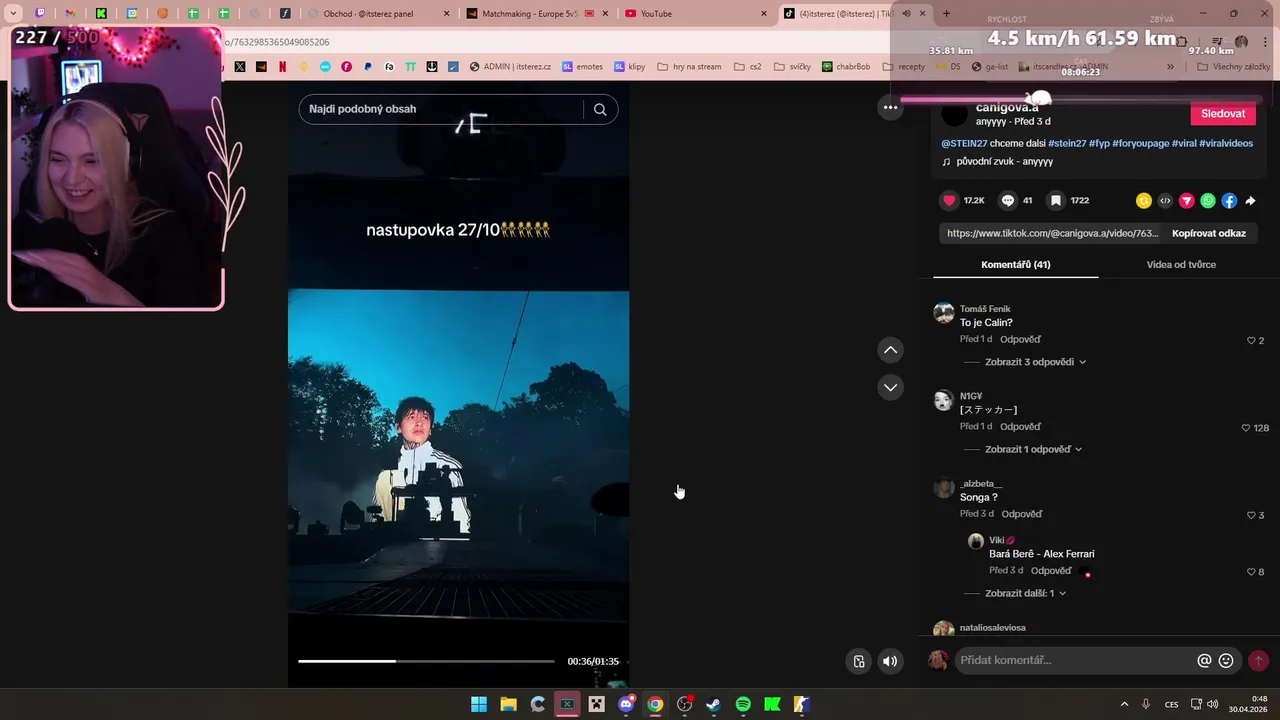
Task: Expand 'Zobrazit 3 odpovědi' replies
Action: [x=1035, y=362]
